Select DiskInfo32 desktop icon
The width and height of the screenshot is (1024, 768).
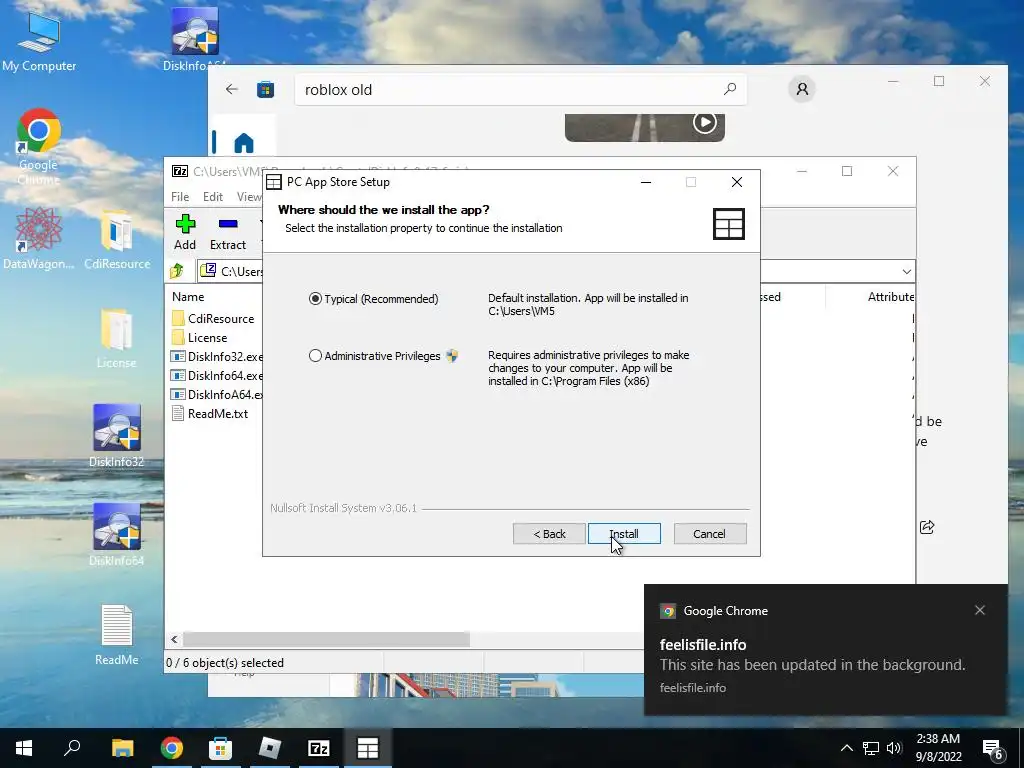(x=117, y=436)
